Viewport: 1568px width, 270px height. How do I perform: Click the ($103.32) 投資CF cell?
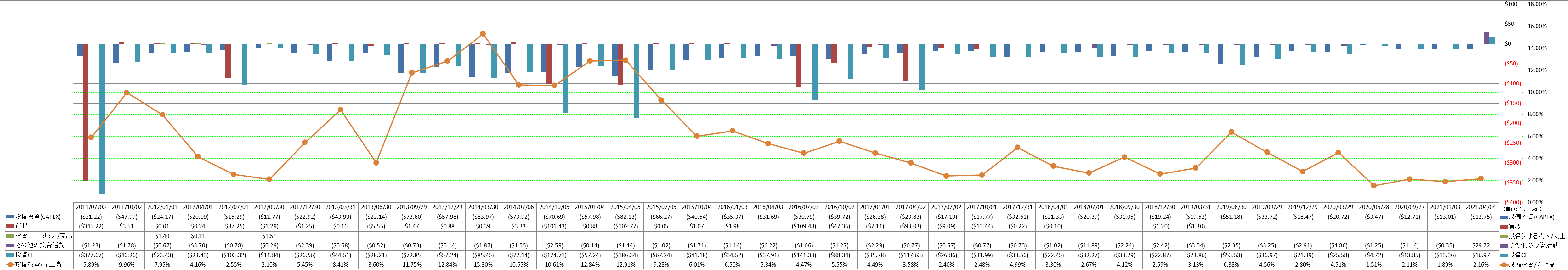pyautogui.click(x=234, y=256)
